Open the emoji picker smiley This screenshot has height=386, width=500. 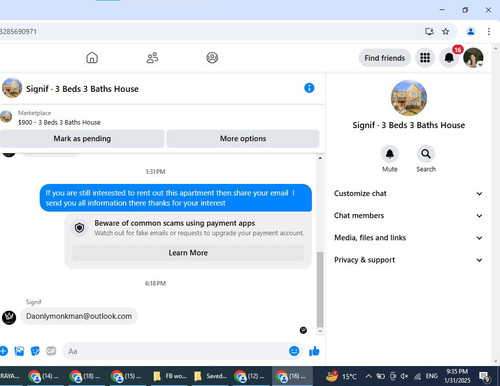(x=294, y=351)
